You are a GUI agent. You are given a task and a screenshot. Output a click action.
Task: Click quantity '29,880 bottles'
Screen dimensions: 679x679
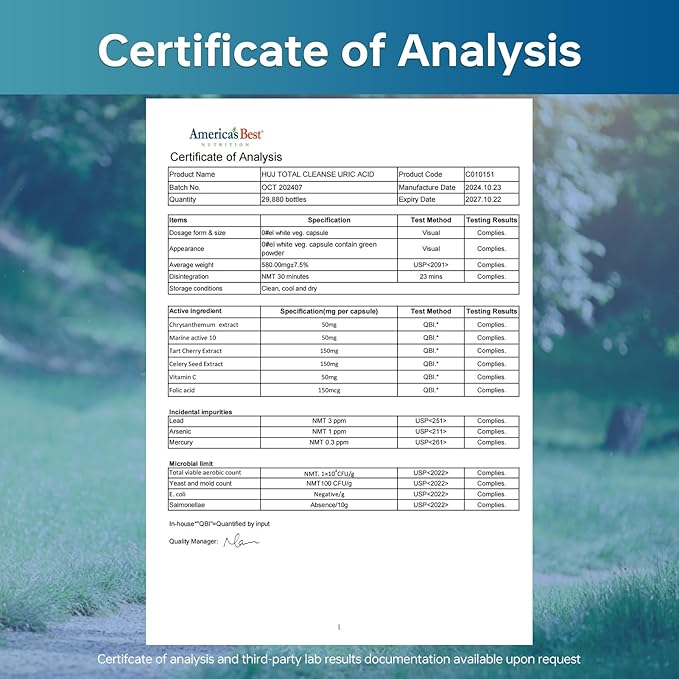[x=284, y=199]
